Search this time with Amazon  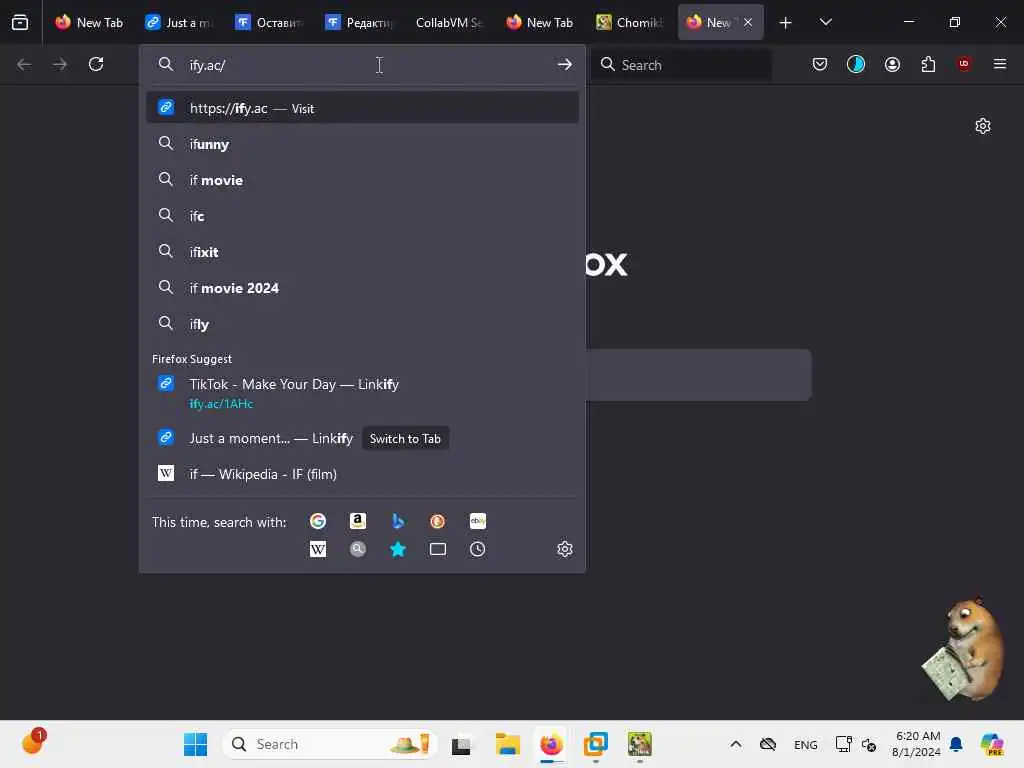coord(358,521)
